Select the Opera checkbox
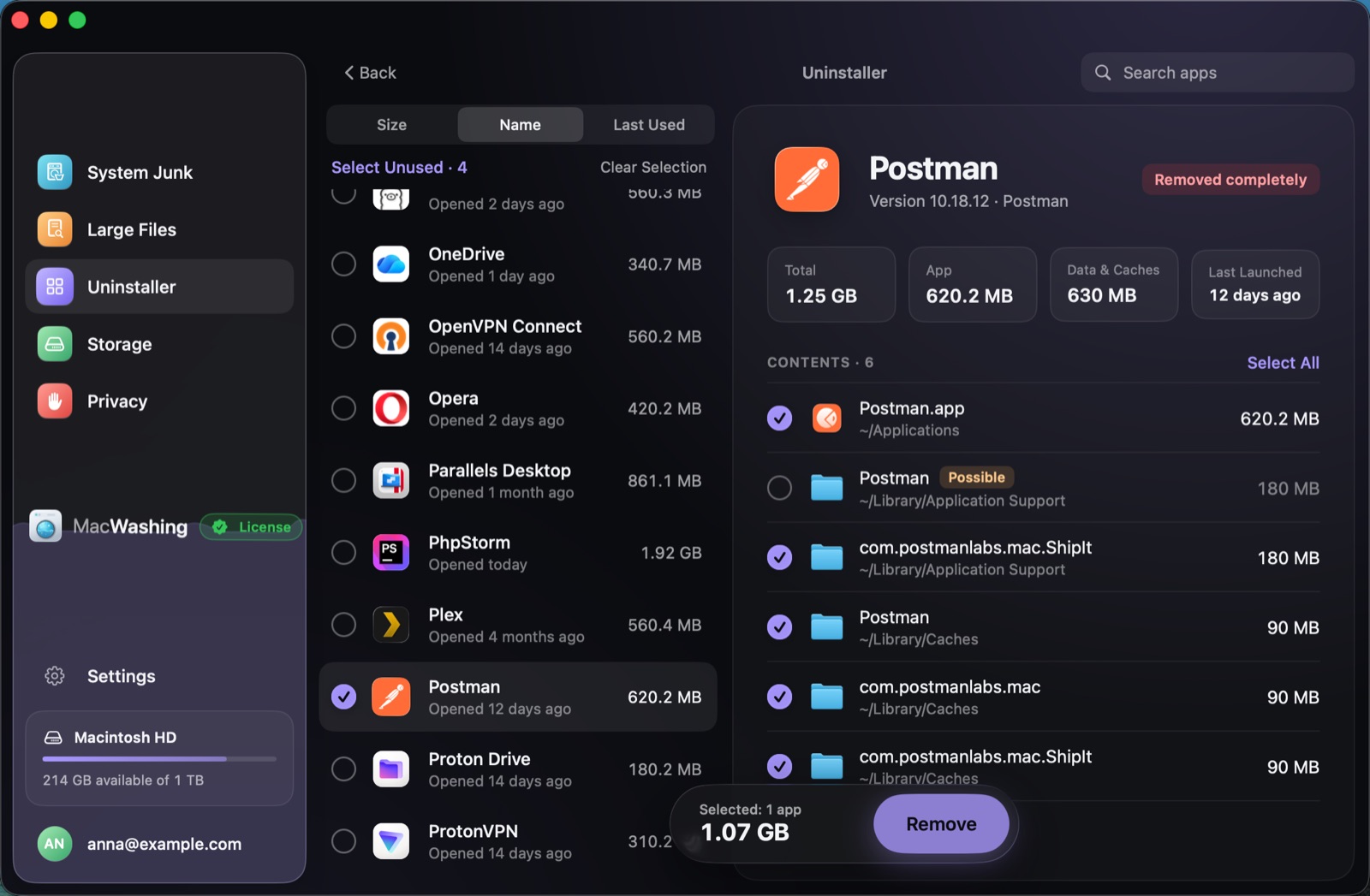The height and width of the screenshot is (896, 1370). pos(344,408)
